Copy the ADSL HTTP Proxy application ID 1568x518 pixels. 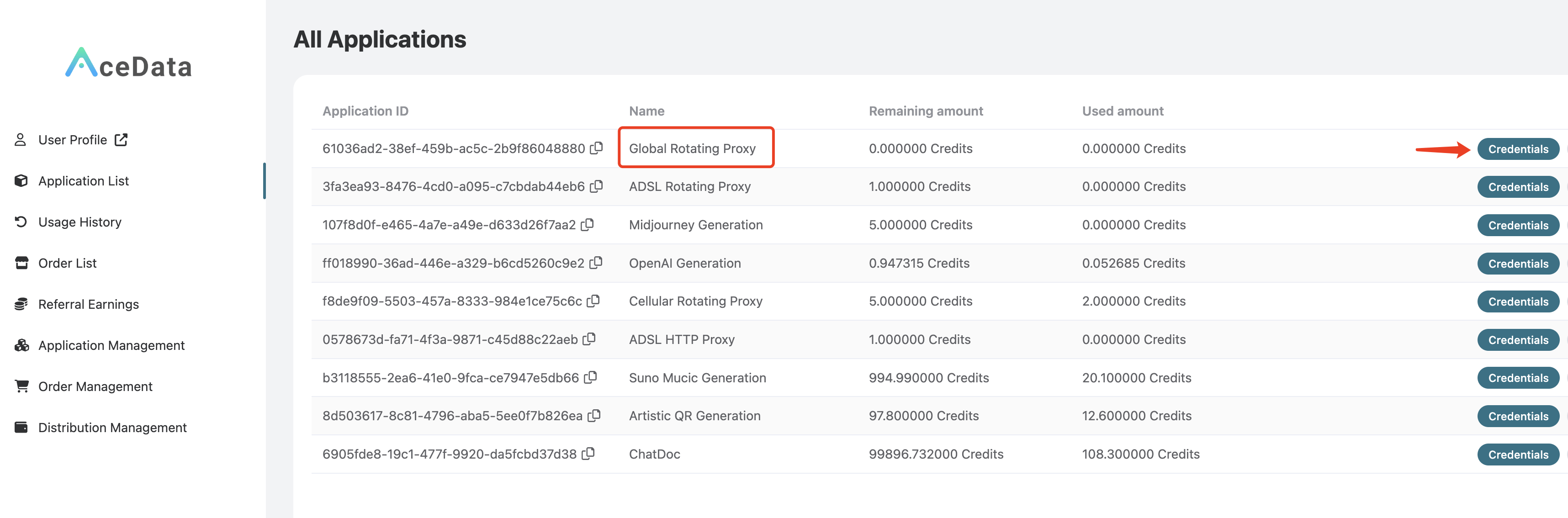tap(589, 339)
